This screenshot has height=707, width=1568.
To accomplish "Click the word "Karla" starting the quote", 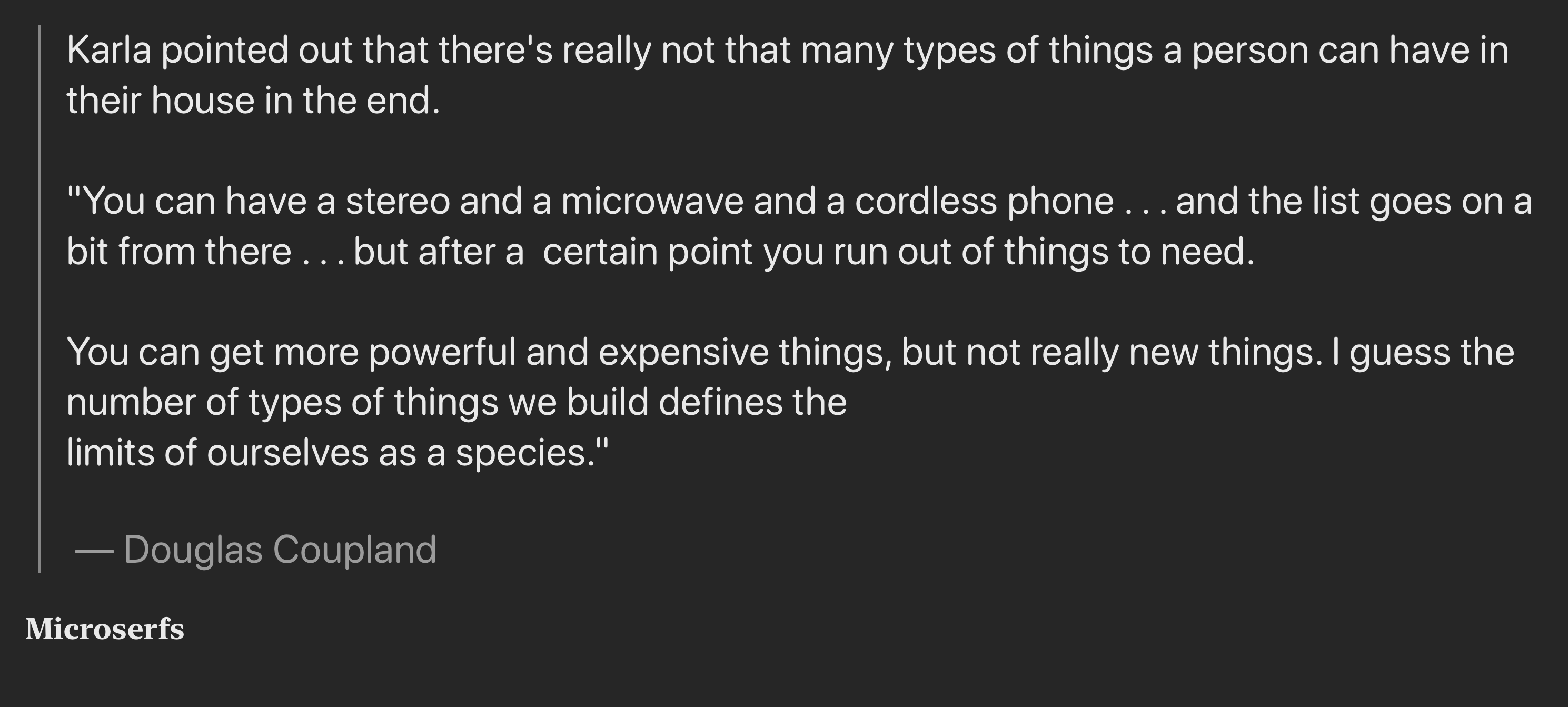I will (x=108, y=50).
